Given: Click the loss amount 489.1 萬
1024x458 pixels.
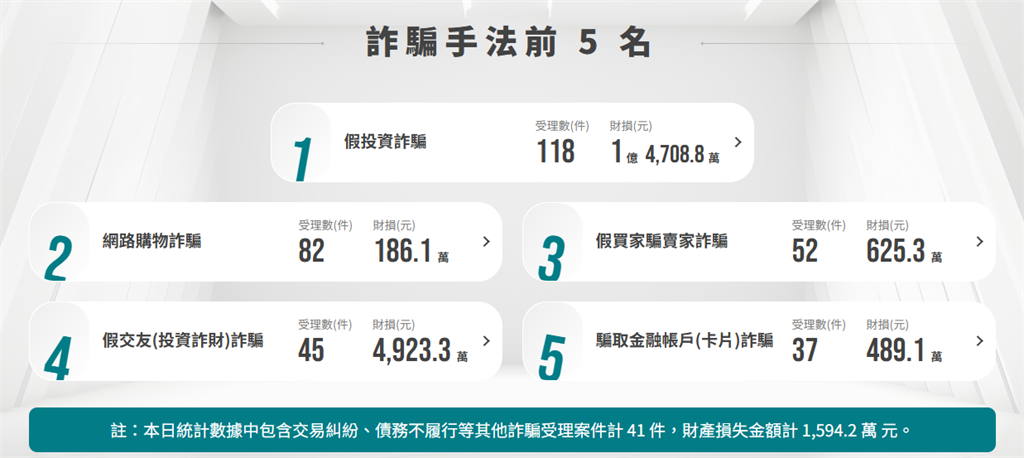Looking at the screenshot, I should (905, 351).
